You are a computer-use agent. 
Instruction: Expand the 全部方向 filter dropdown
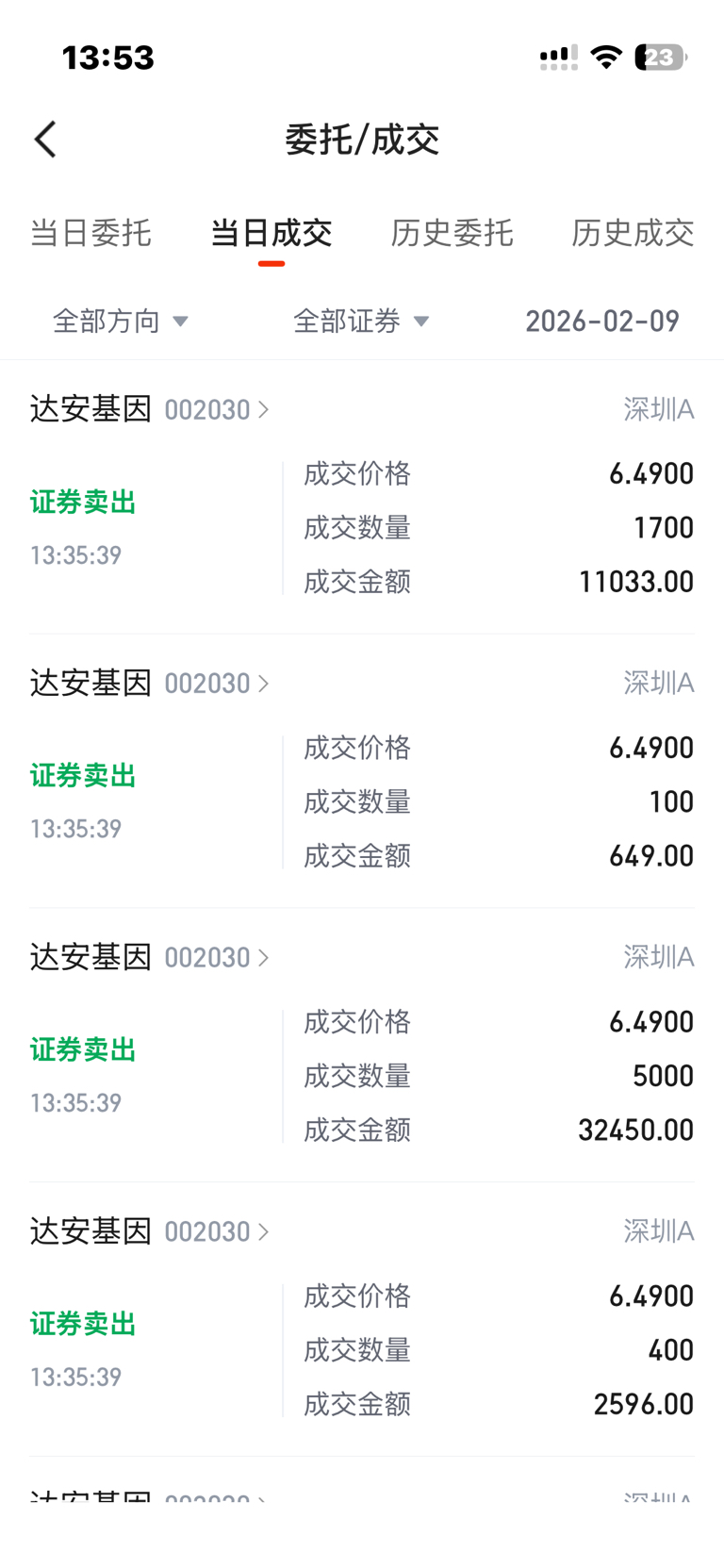point(121,322)
